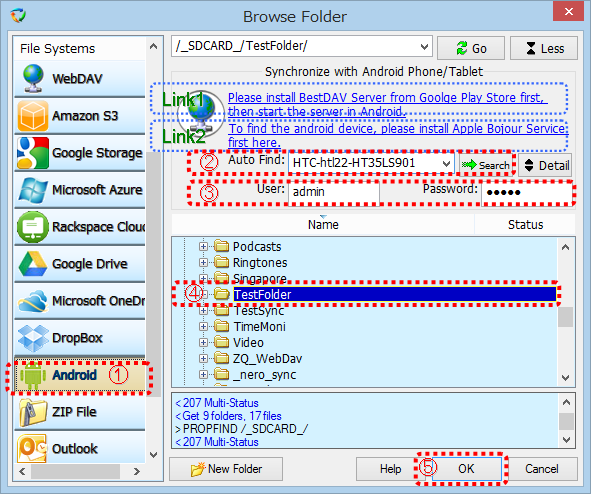Close the Browse Folder window

[568, 11]
